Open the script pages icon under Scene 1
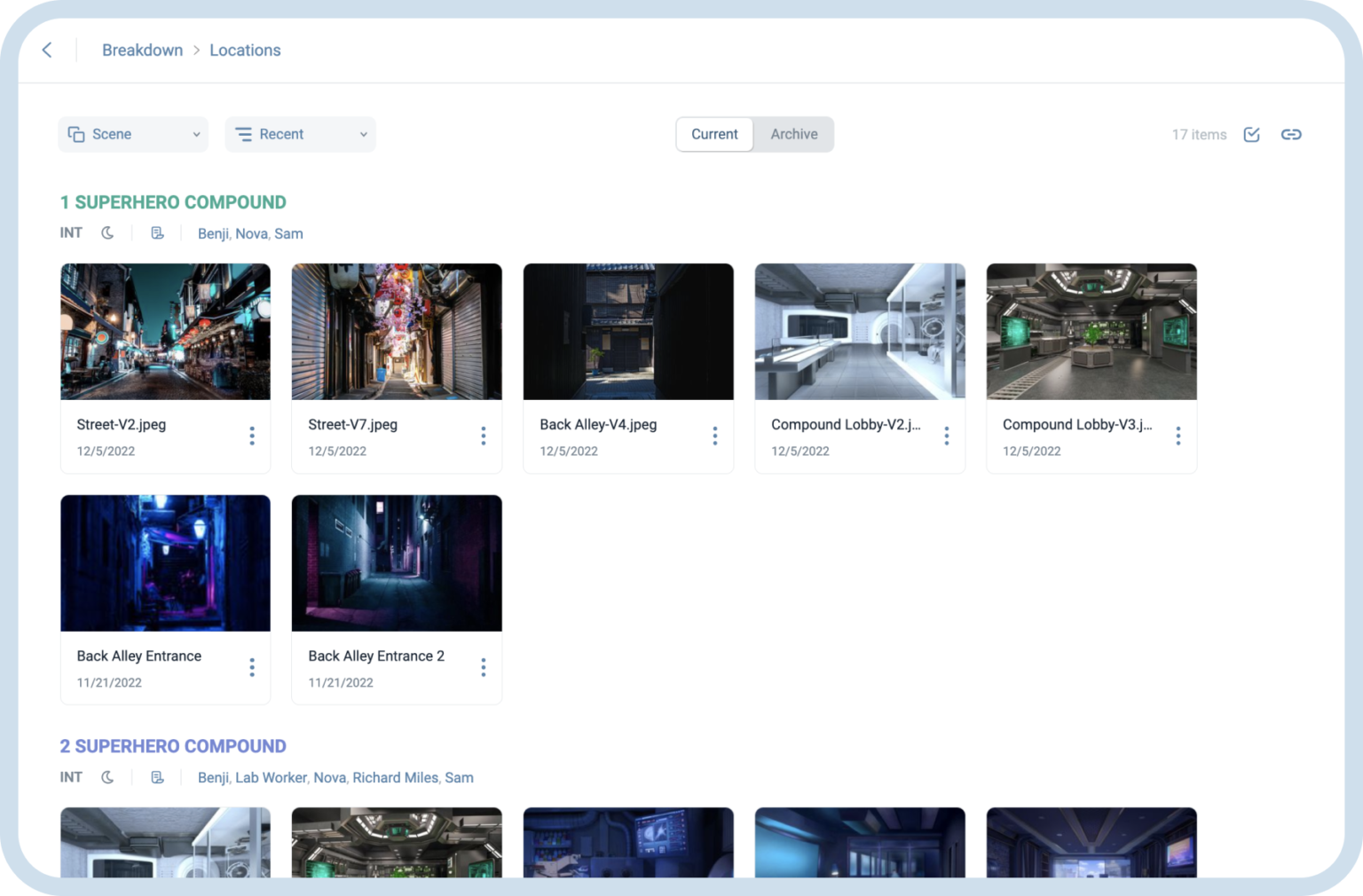The width and height of the screenshot is (1363, 896). click(158, 232)
